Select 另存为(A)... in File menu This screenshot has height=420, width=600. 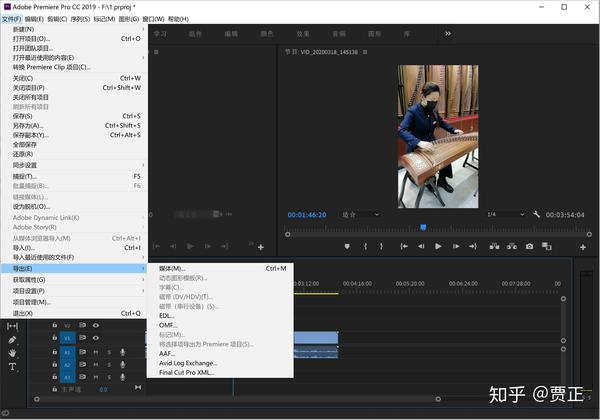click(74, 125)
